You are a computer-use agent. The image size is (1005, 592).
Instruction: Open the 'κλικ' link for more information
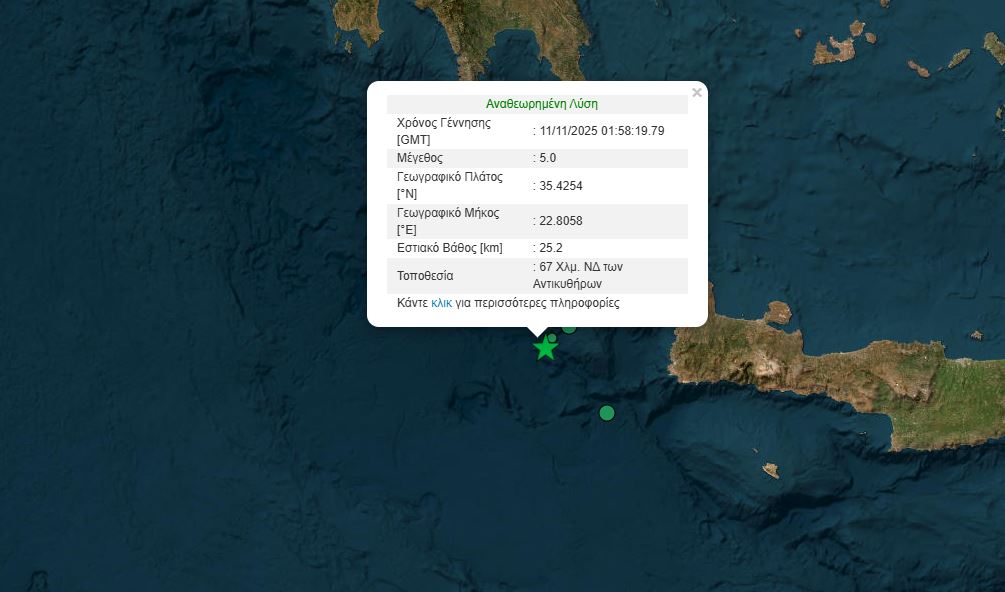[441, 303]
